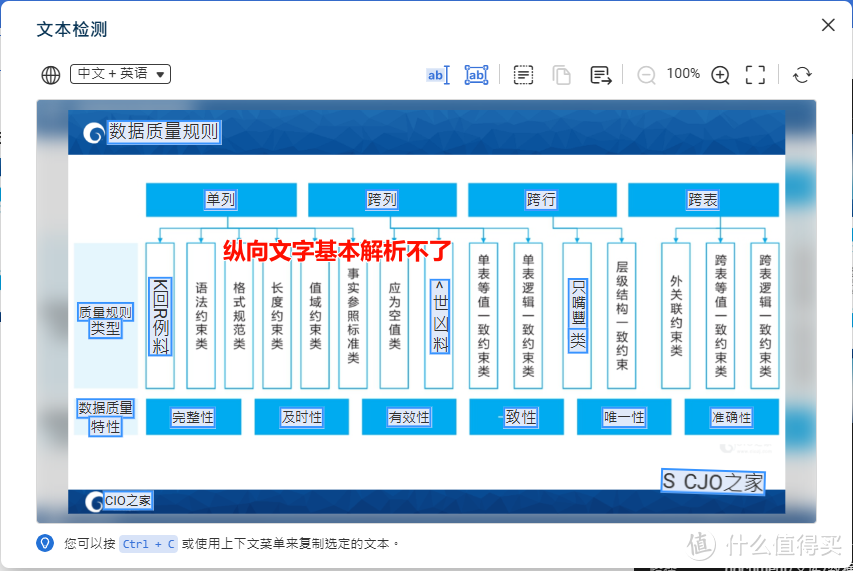Viewport: 853px width, 571px height.
Task: Select detected text 类 below 只嘴豐
Action: coord(578,342)
